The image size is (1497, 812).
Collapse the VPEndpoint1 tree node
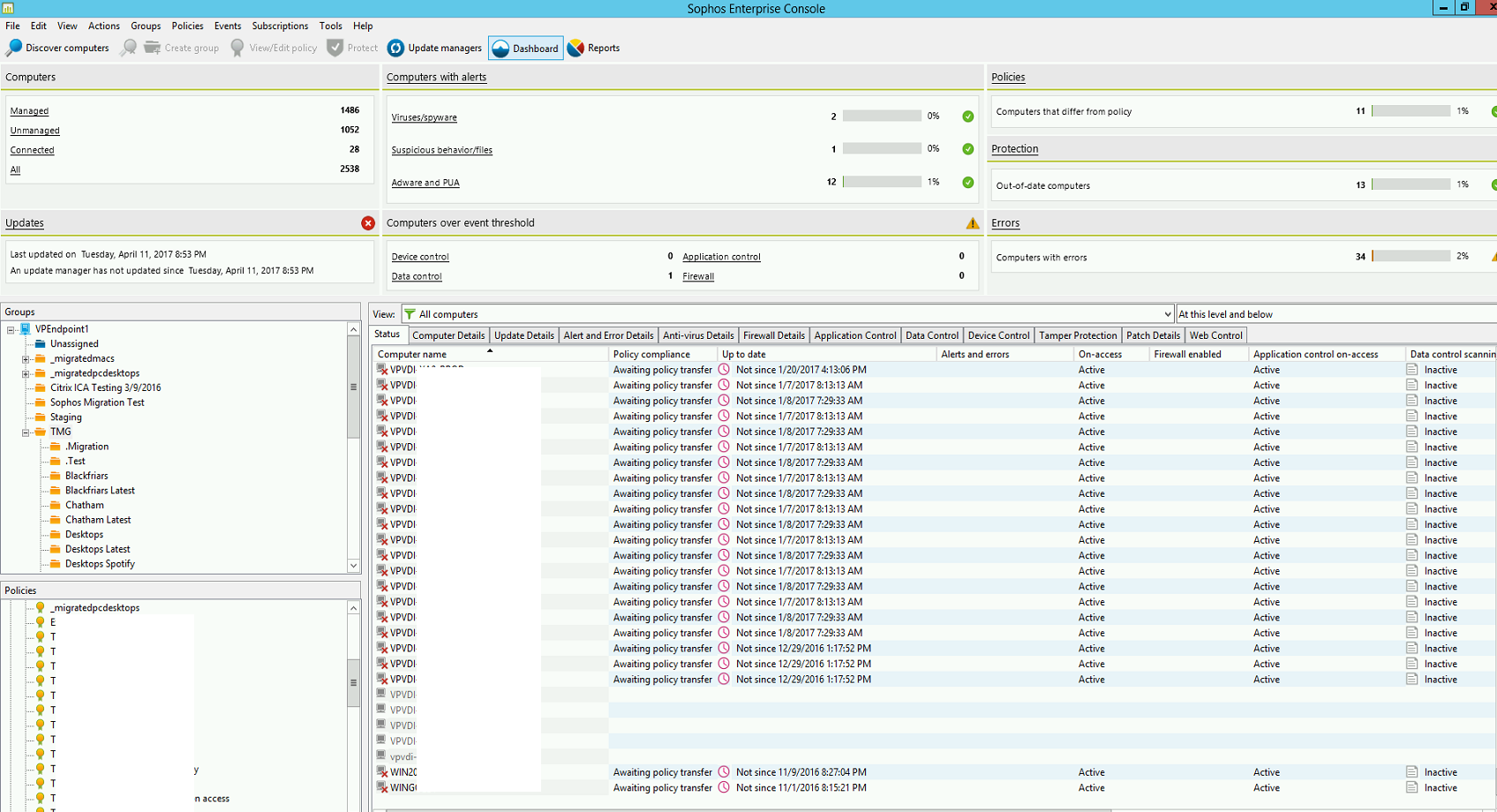click(x=11, y=330)
